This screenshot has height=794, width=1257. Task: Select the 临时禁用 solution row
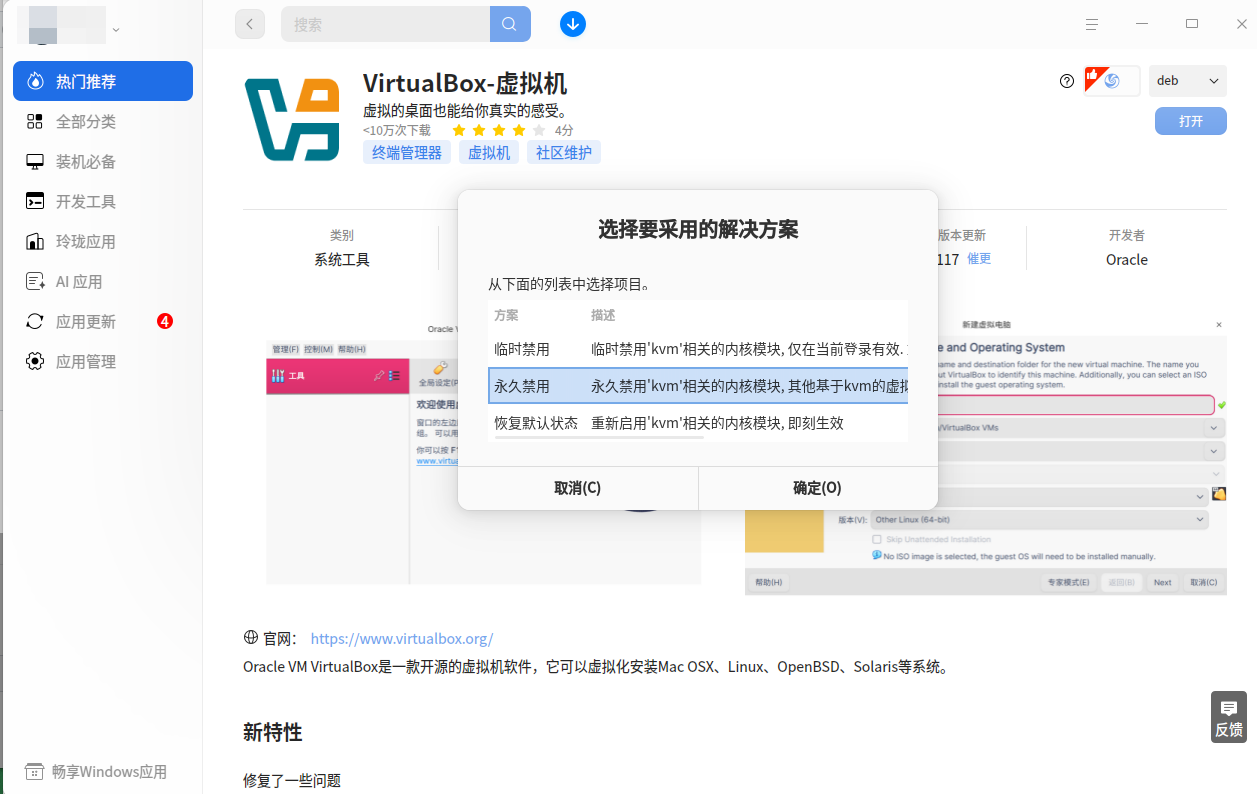698,350
